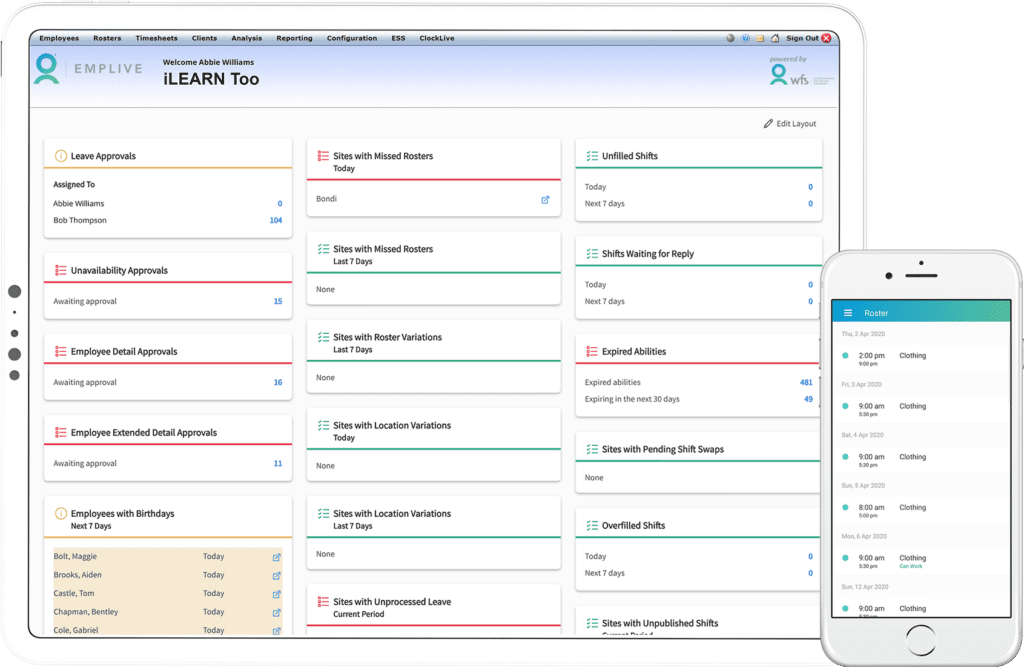Click the blue help icon

coord(745,38)
